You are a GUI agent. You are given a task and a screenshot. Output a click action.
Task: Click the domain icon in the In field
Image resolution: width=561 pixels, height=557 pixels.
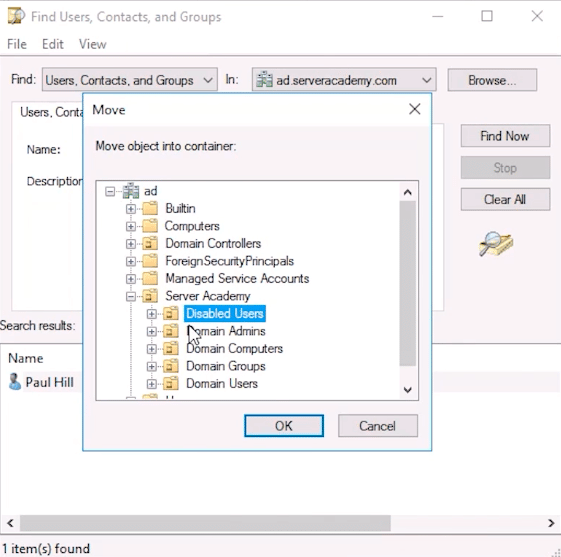[264, 80]
